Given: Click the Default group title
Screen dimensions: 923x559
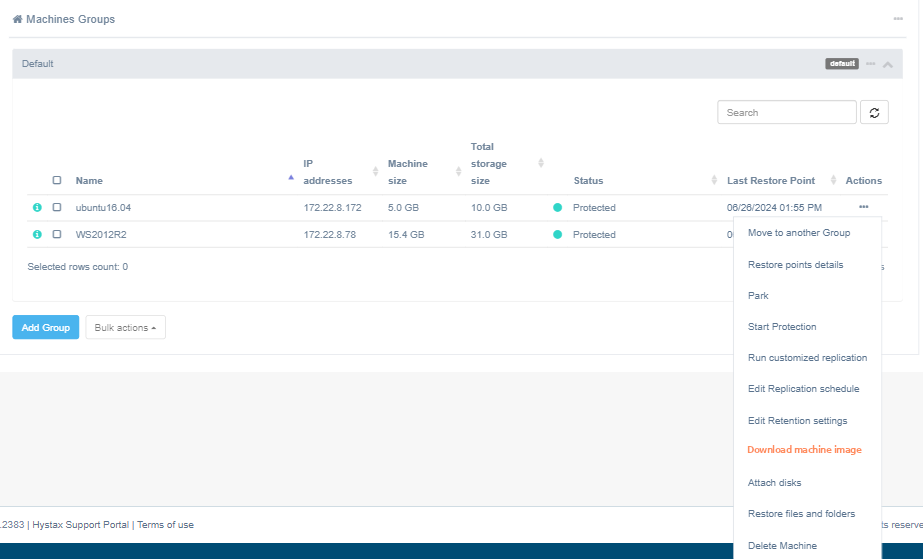Looking at the screenshot, I should pyautogui.click(x=38, y=64).
